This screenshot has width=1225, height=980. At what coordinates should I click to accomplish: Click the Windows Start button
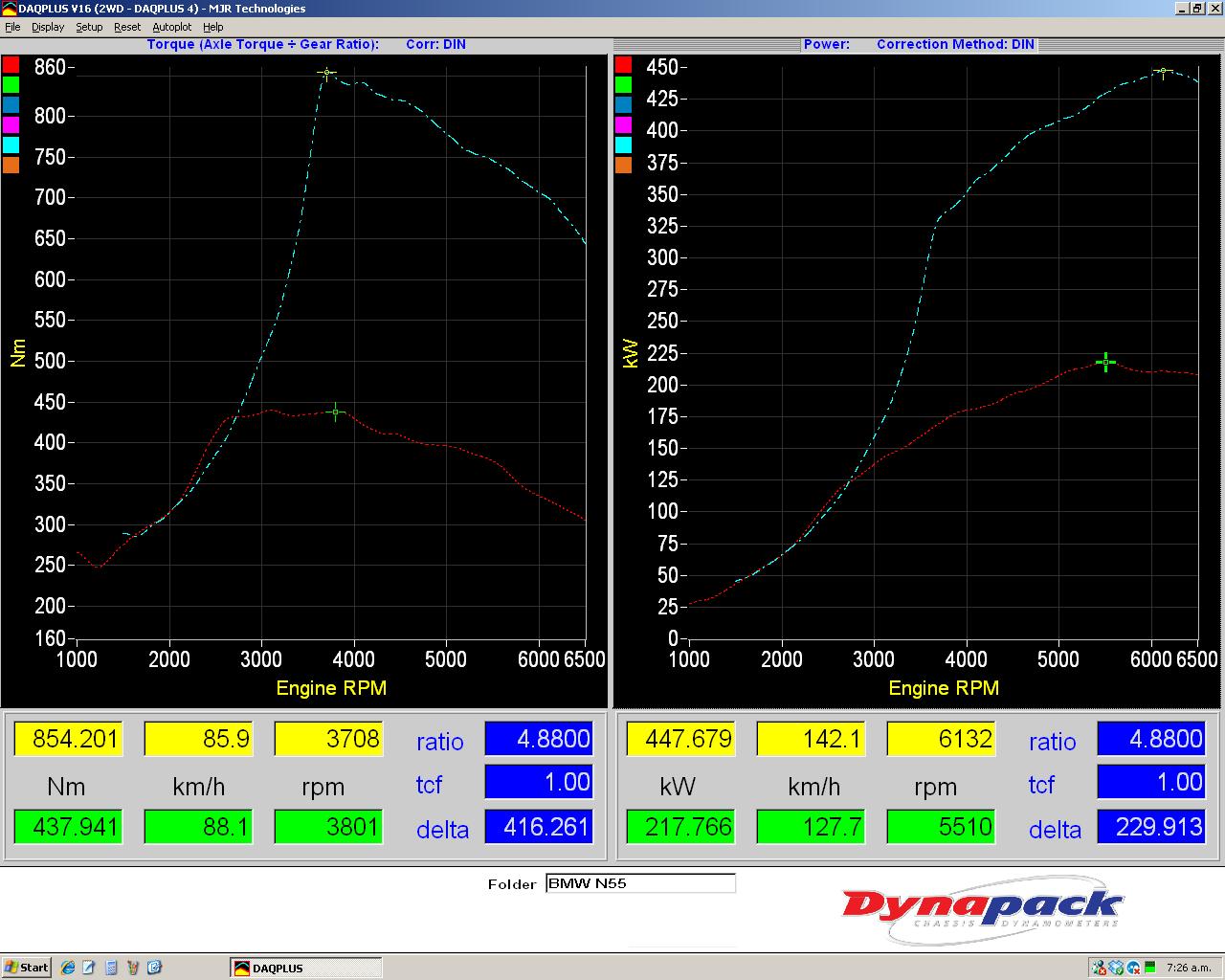click(26, 968)
